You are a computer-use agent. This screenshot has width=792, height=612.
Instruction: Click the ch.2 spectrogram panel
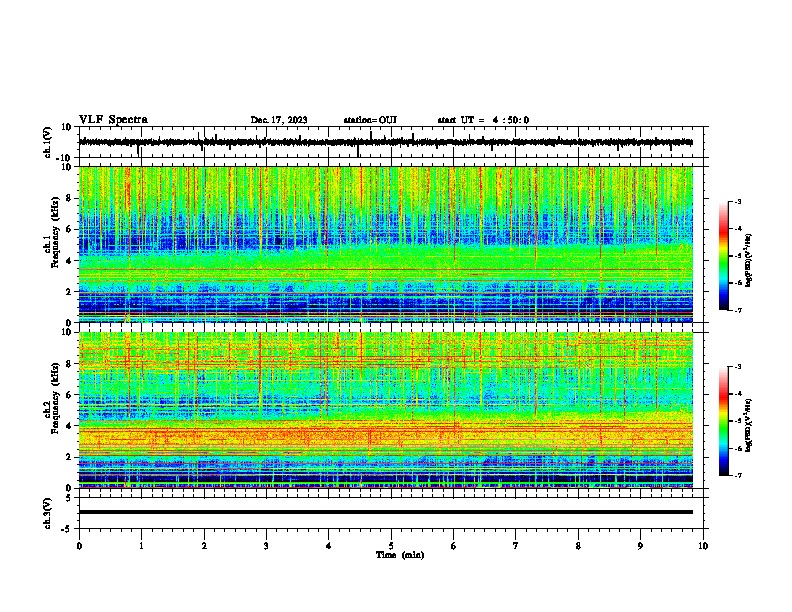click(x=386, y=410)
